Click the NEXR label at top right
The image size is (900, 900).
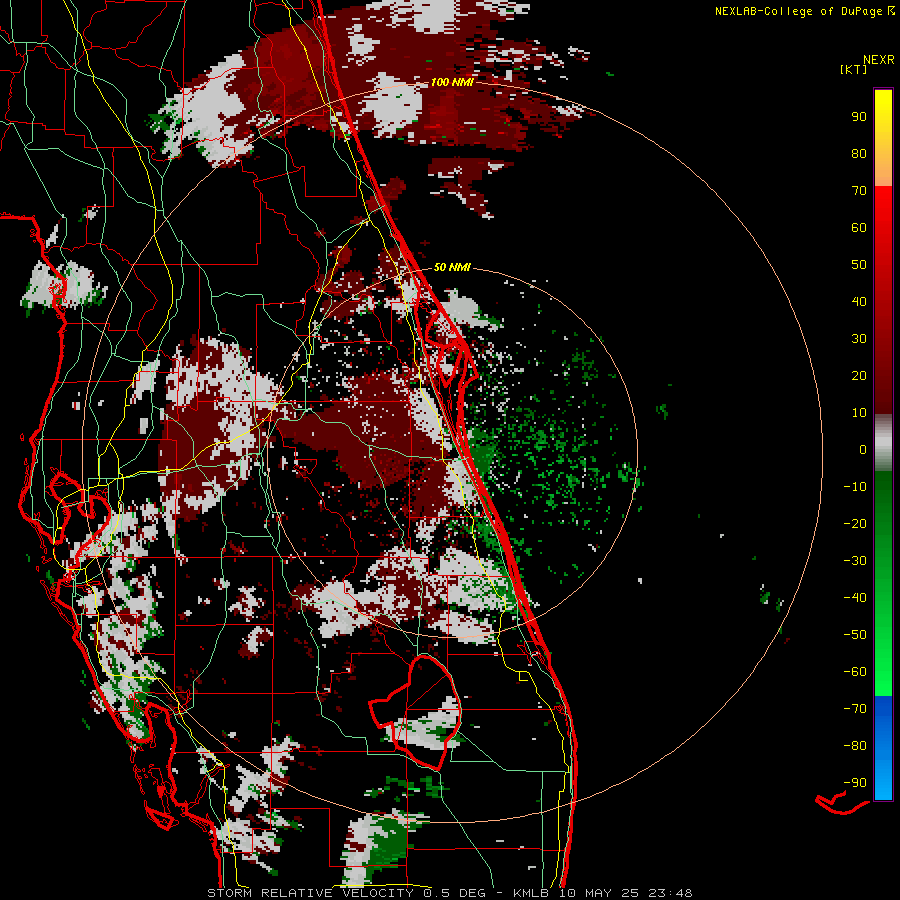879,60
